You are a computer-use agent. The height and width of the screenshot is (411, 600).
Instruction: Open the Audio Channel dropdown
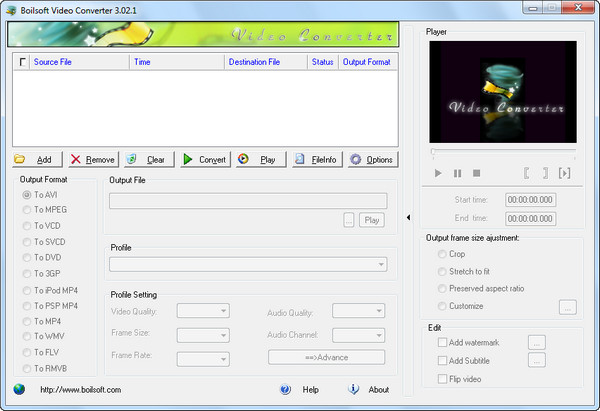(x=359, y=334)
